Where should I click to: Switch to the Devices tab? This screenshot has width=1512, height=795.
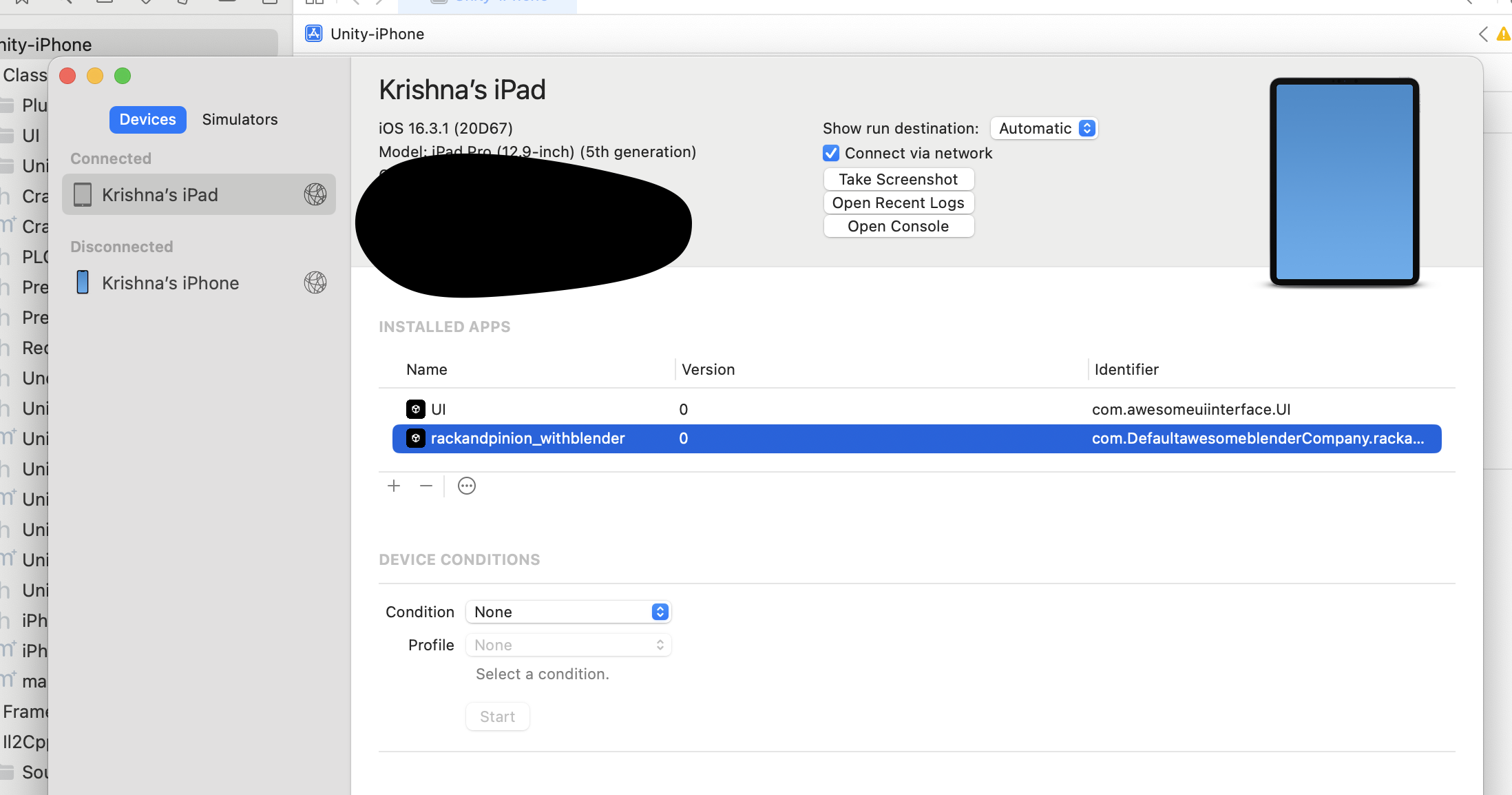pos(147,119)
